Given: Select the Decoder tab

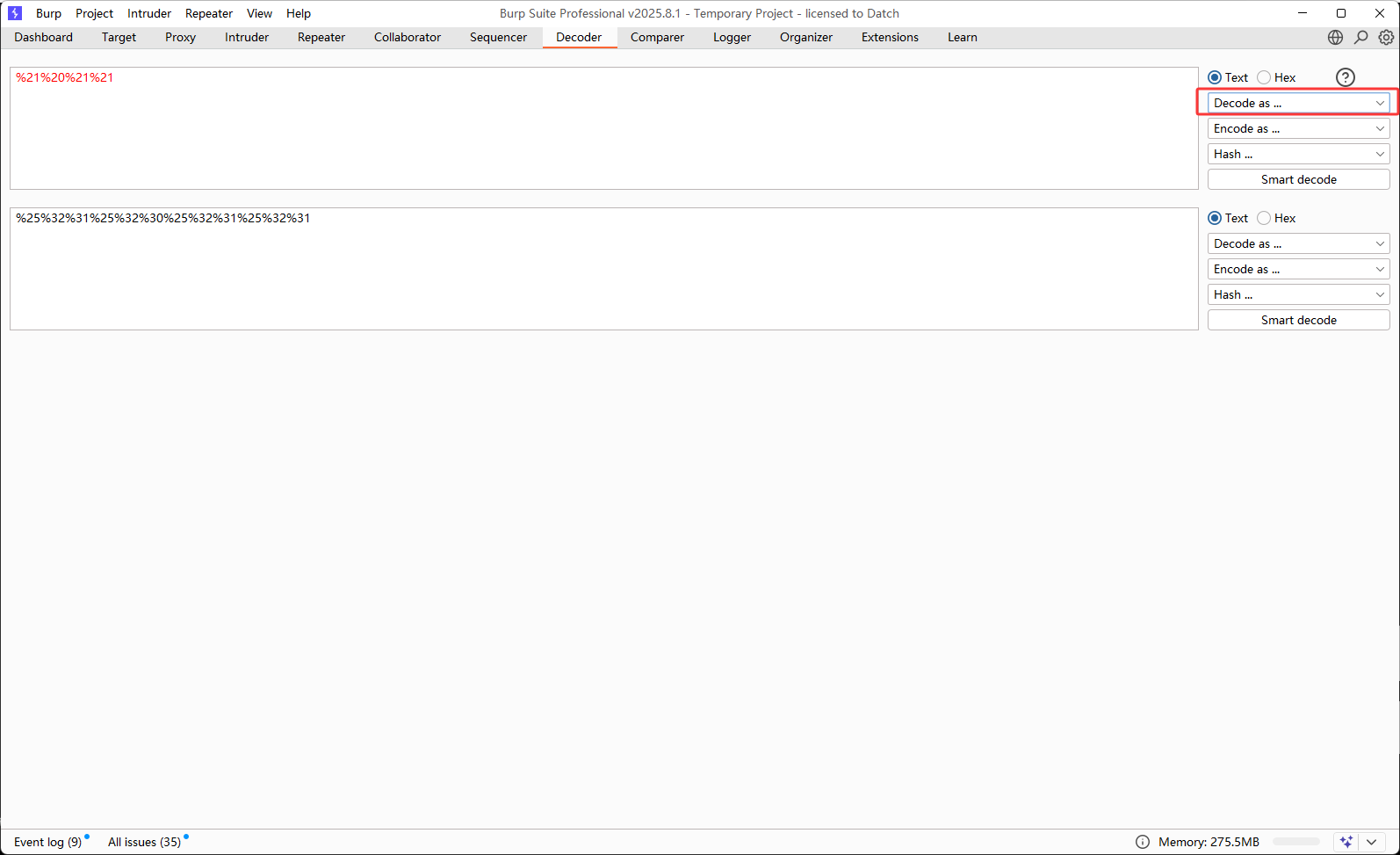Looking at the screenshot, I should 579,37.
